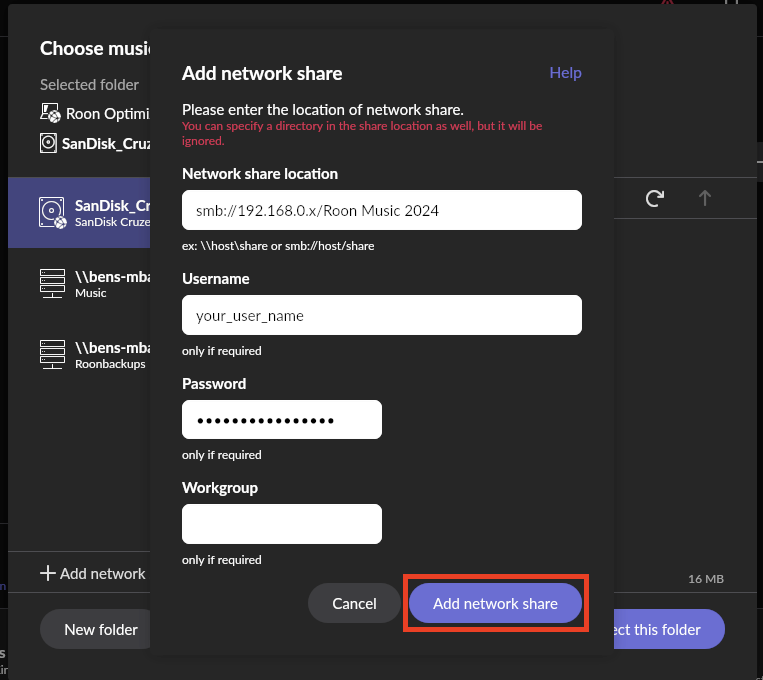
Task: Click the Add network share button
Action: point(495,603)
